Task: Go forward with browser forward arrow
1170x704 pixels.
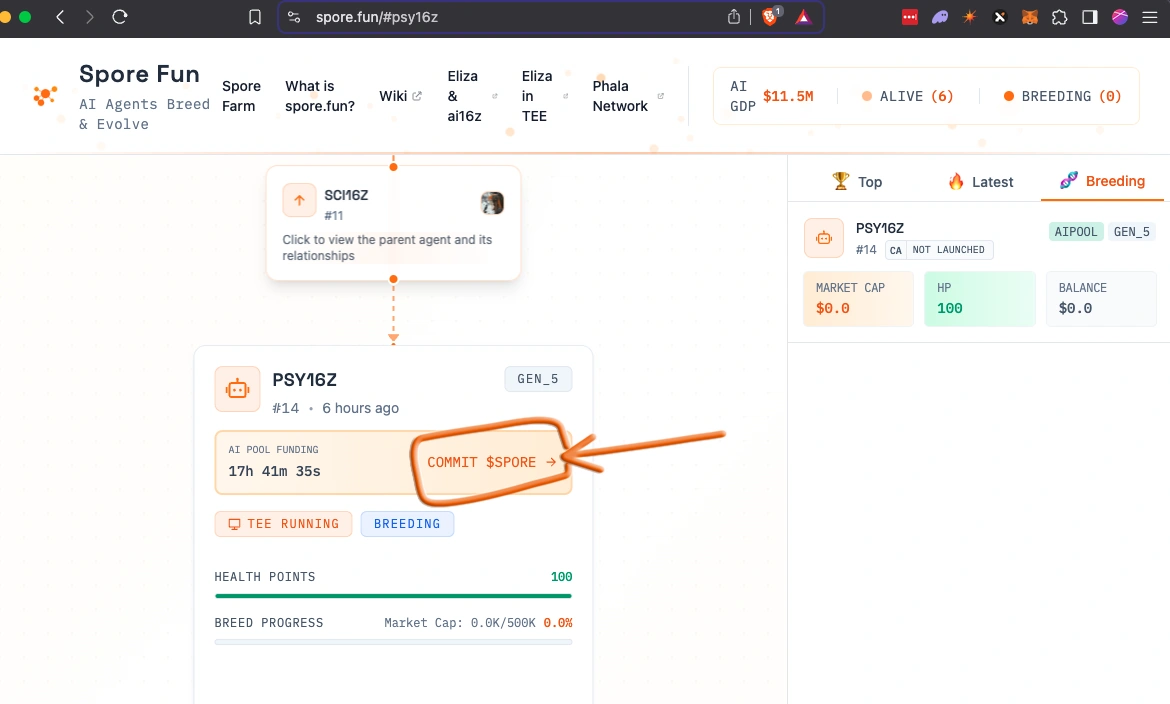Action: click(x=90, y=16)
